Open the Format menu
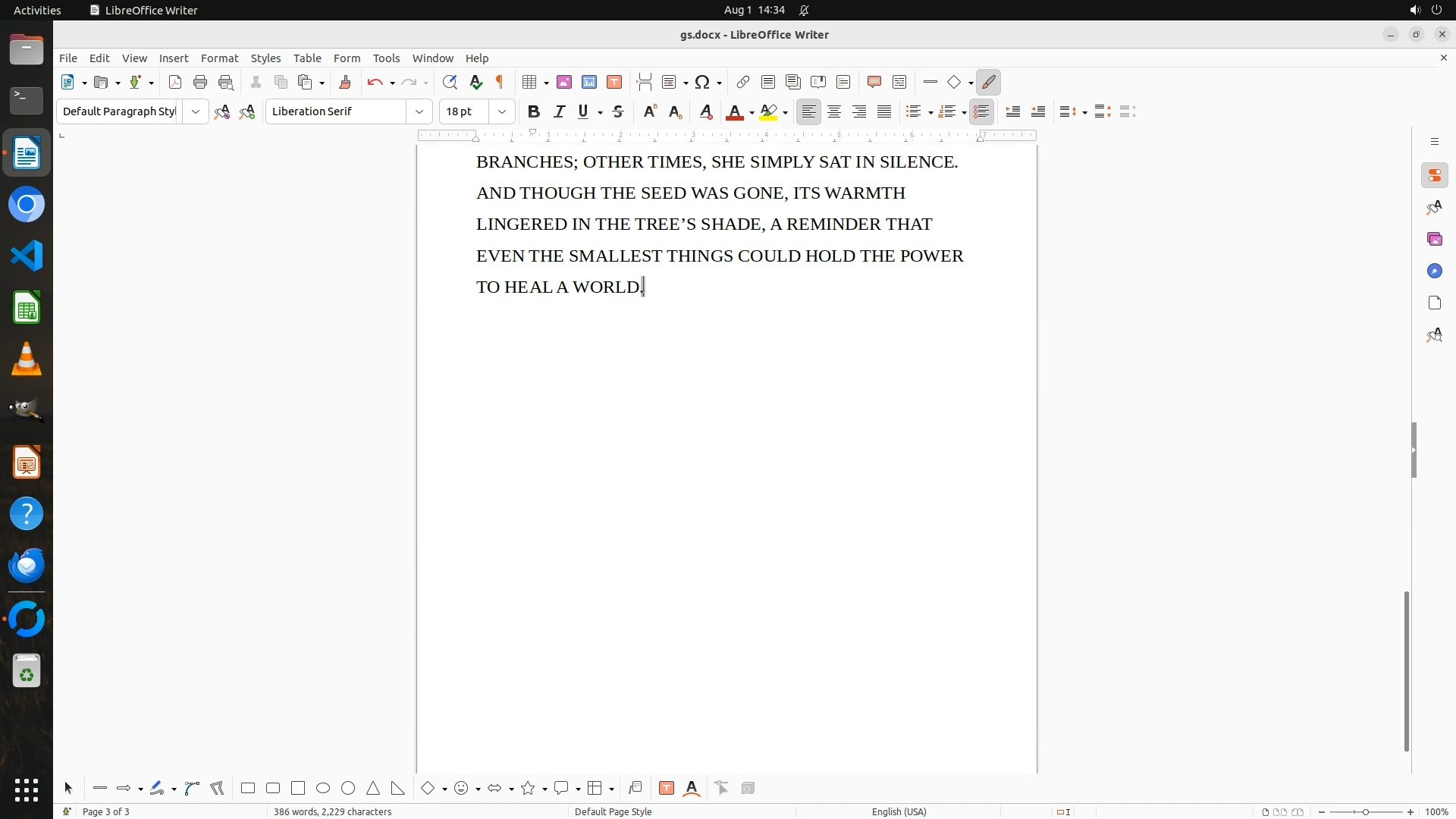 coord(219,58)
